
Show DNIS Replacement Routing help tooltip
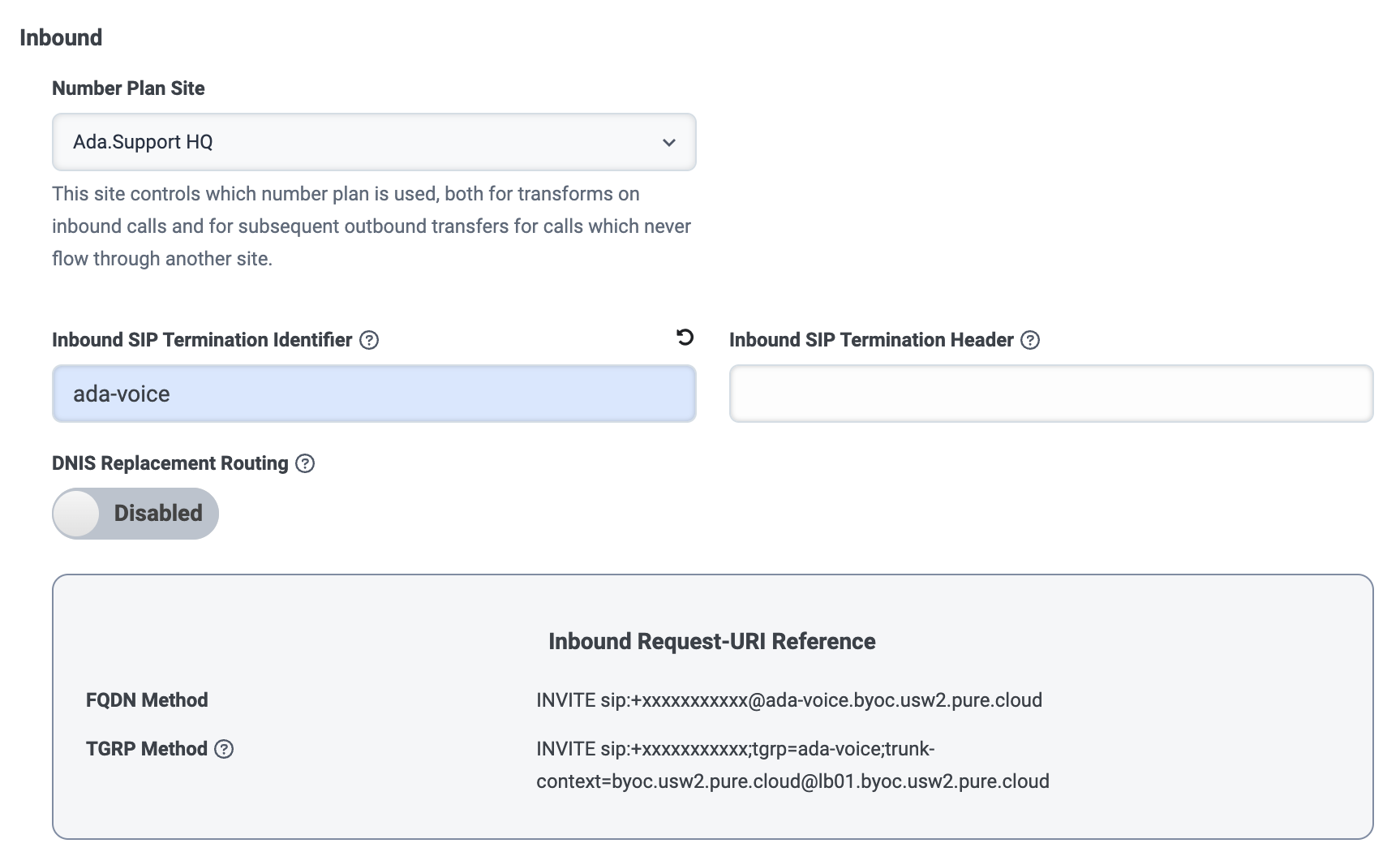pyautogui.click(x=305, y=463)
